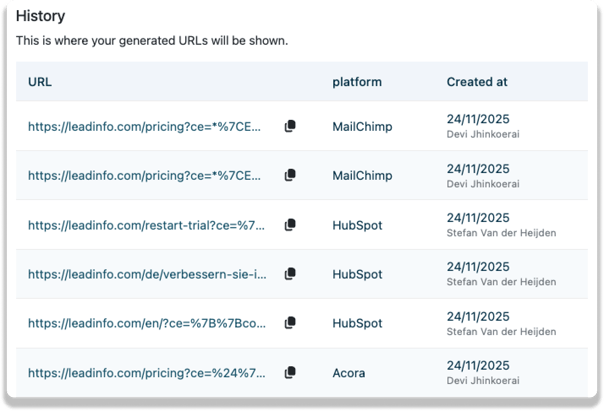Viewport: 604px width, 411px height.
Task: Copy the de/verbessern-sie URL
Action: (x=290, y=274)
